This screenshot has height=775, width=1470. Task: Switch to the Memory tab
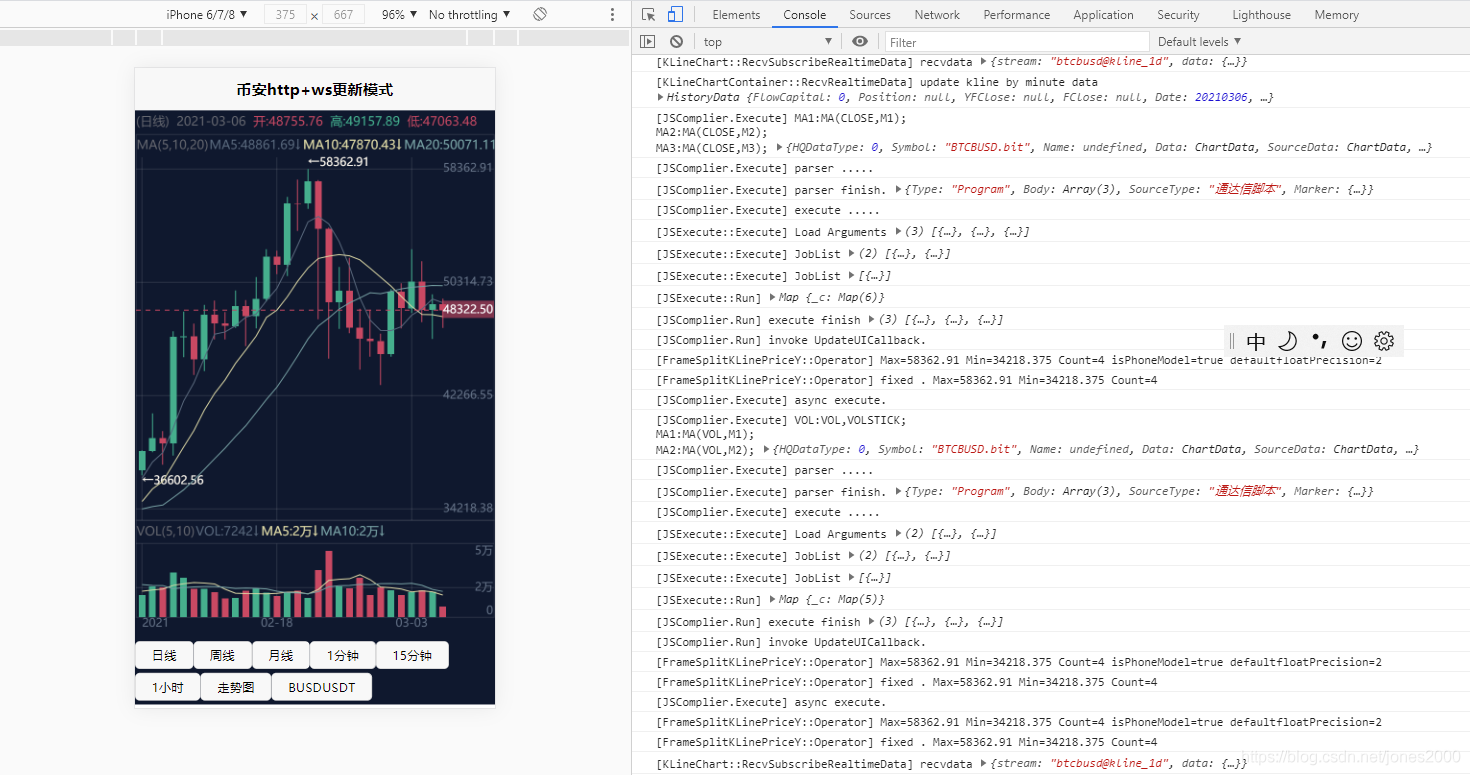(x=1337, y=14)
